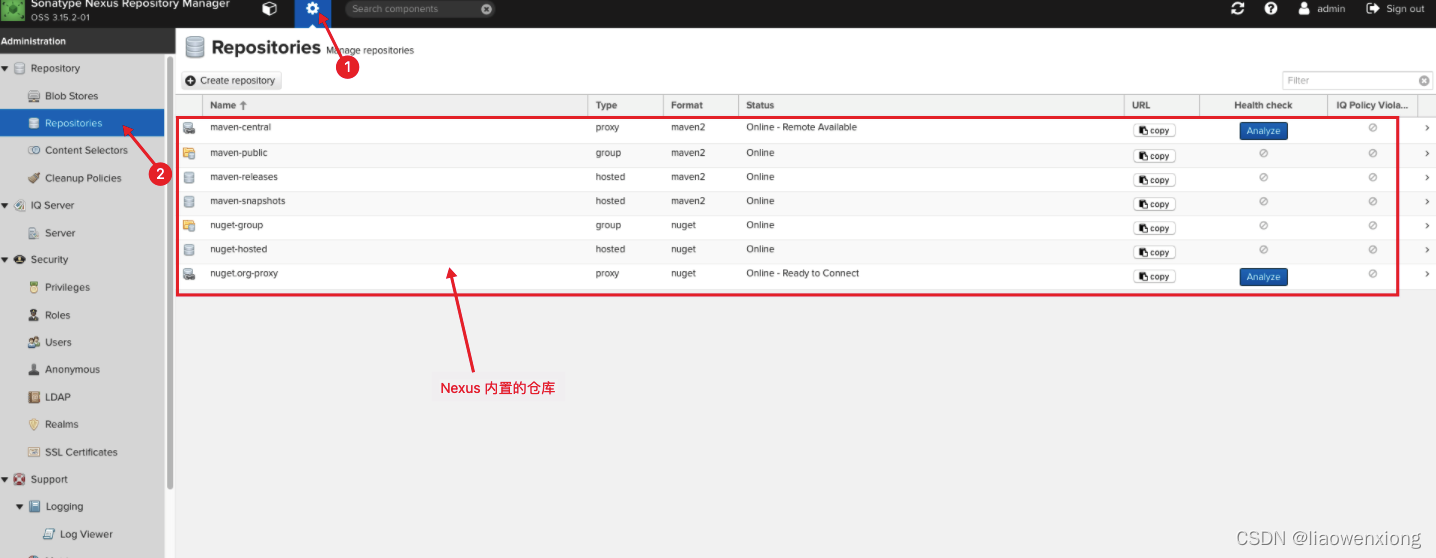Screen dimensions: 1436x558
Task: Click the nuget-hosted database icon
Action: click(x=189, y=250)
